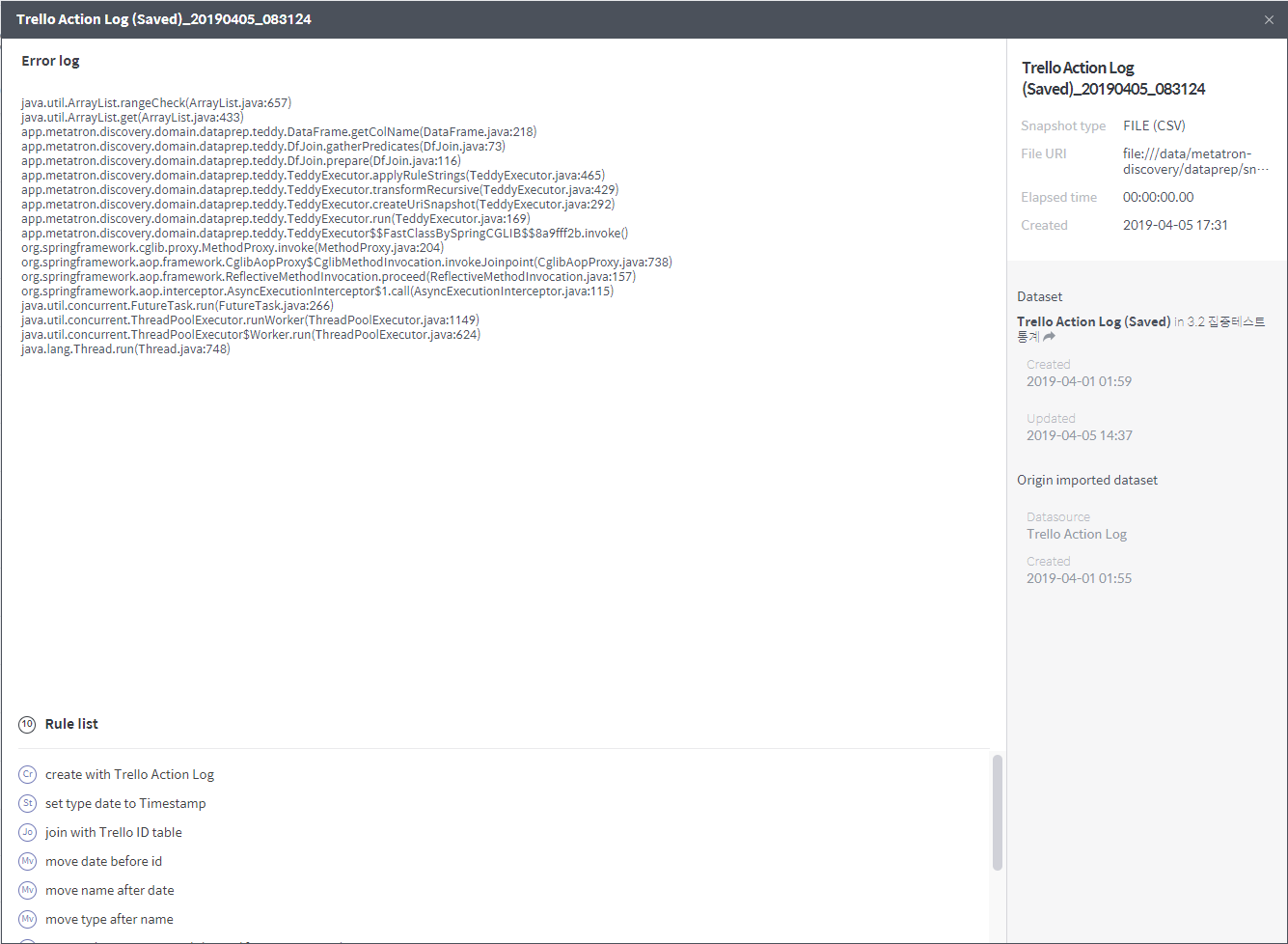Select rule 'join with Trello ID table'
The width and height of the screenshot is (1288, 944).
114,832
